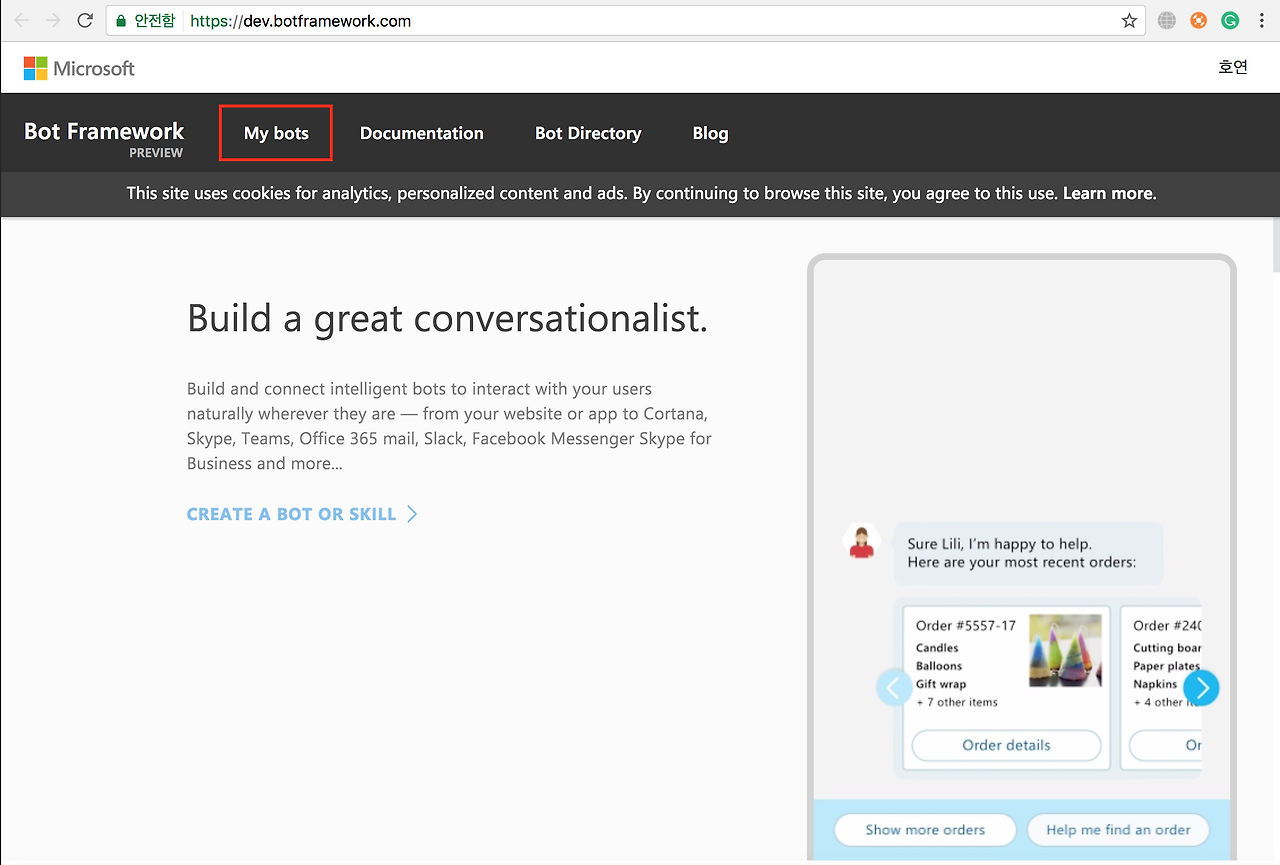The width and height of the screenshot is (1280, 865).
Task: Click the Microsoft logo
Action: click(x=79, y=68)
